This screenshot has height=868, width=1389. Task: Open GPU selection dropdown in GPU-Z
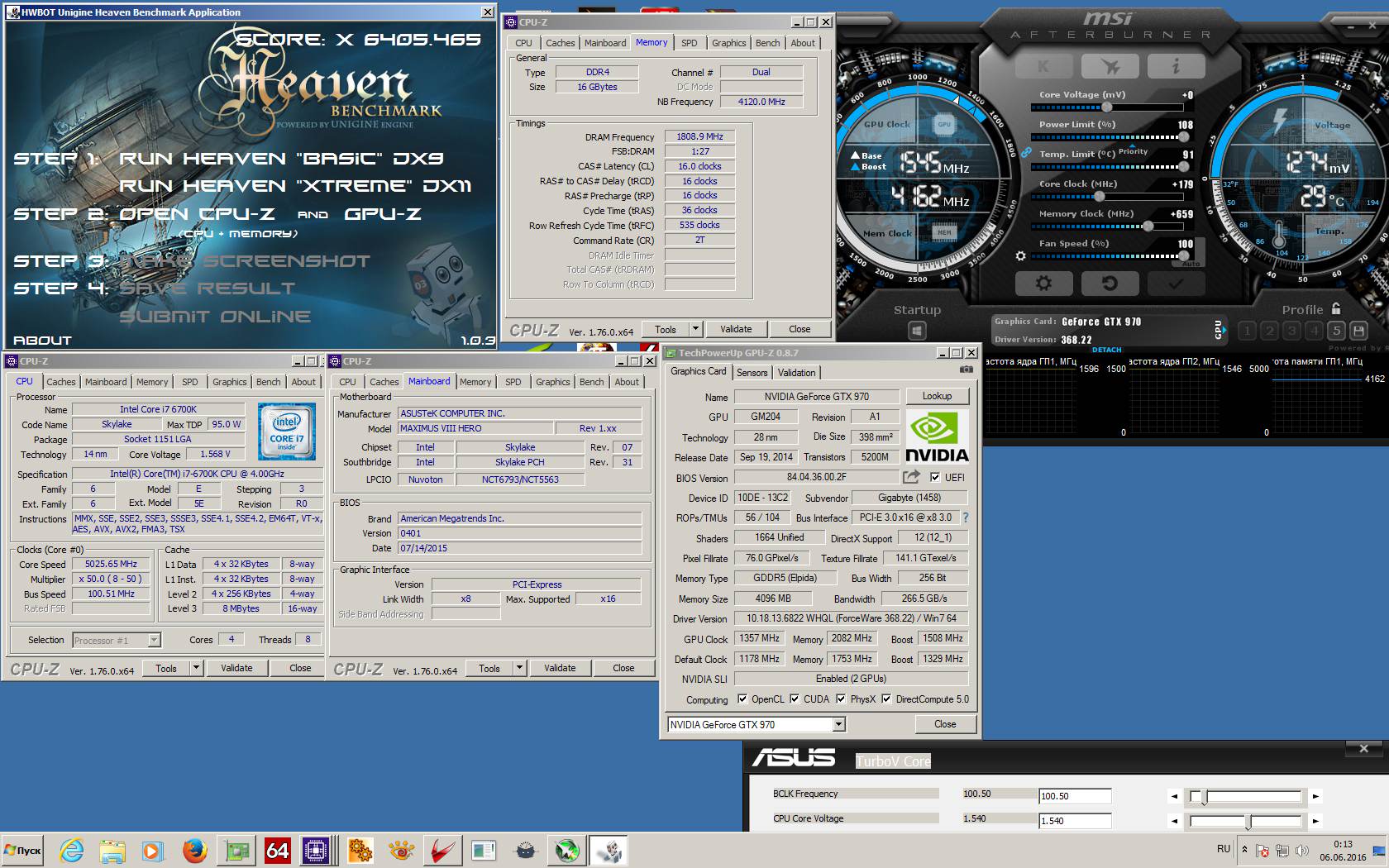pyautogui.click(x=838, y=725)
